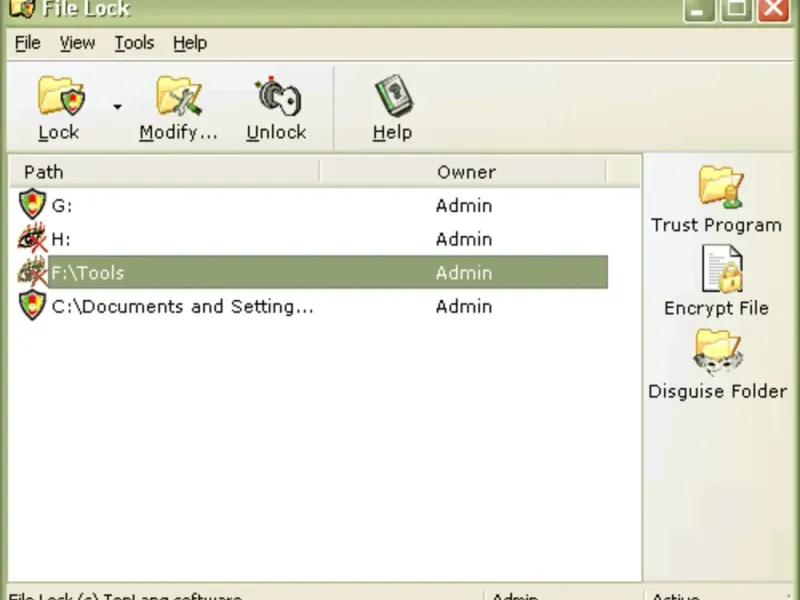This screenshot has width=800, height=600.
Task: Click the hidden-eye icon beside F:\Tools
Action: pyautogui.click(x=32, y=271)
